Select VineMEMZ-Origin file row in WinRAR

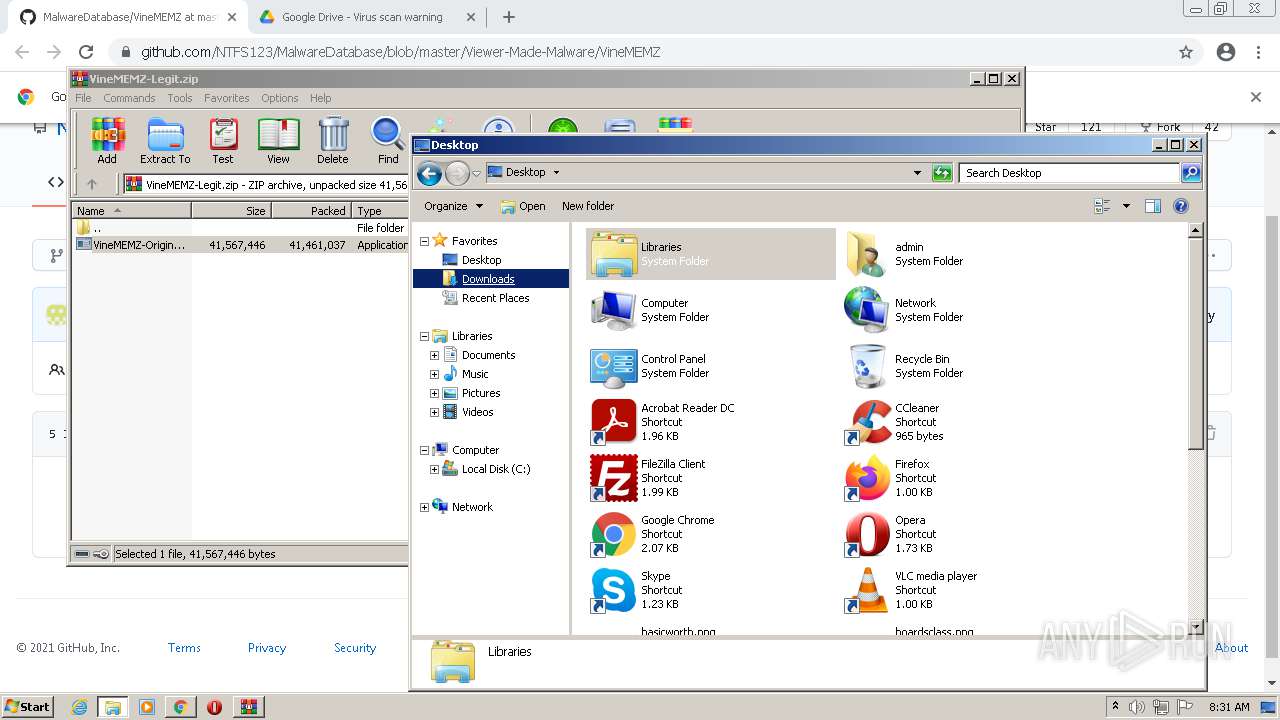tap(241, 245)
